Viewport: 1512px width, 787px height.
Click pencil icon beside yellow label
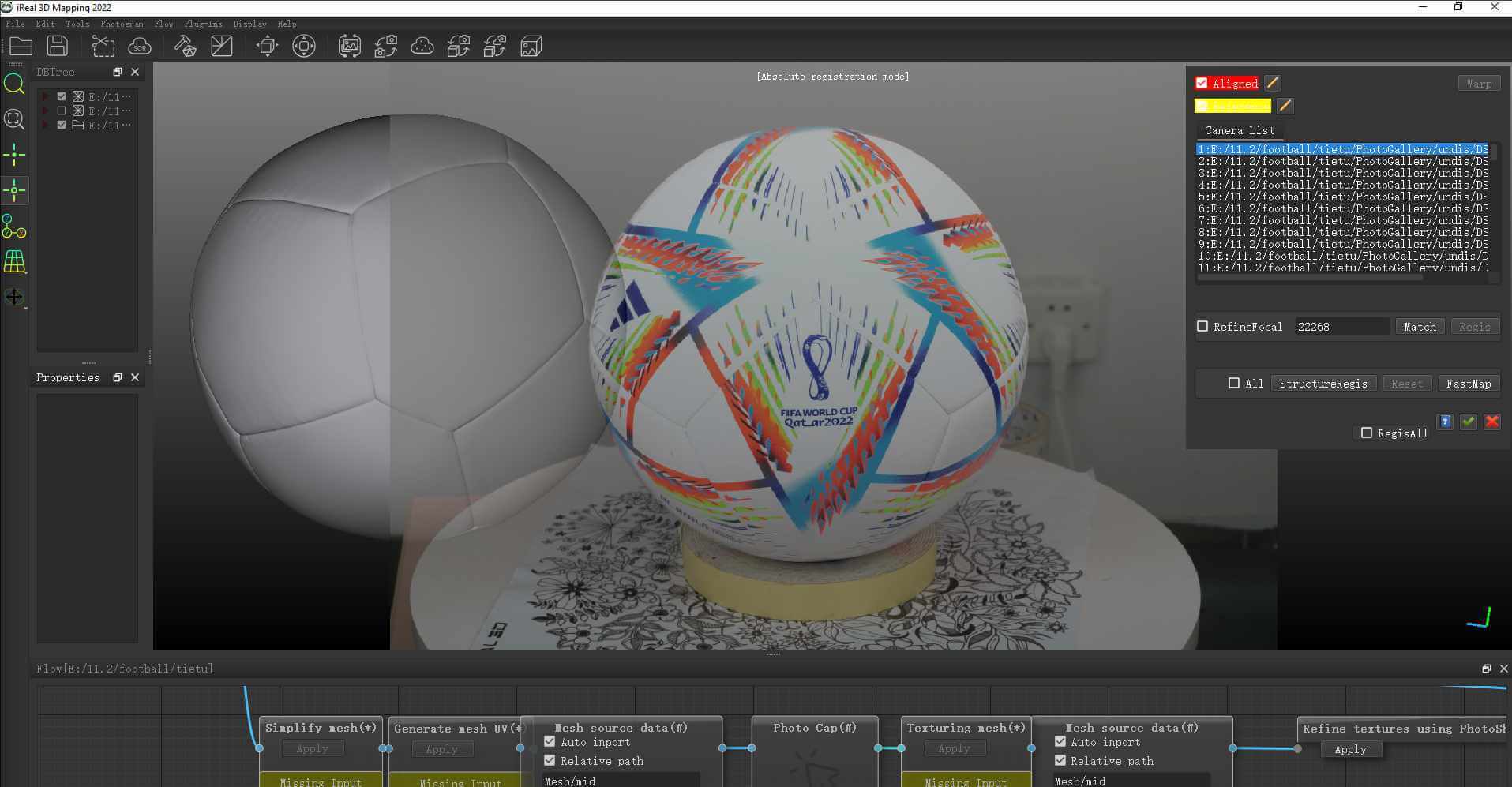(x=1285, y=105)
